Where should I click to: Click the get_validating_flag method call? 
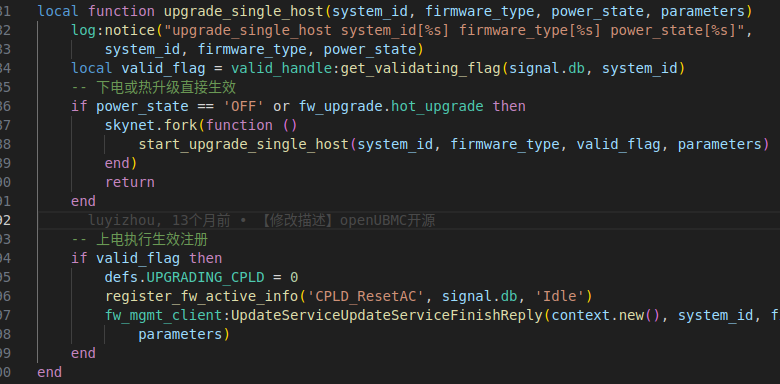point(420,68)
